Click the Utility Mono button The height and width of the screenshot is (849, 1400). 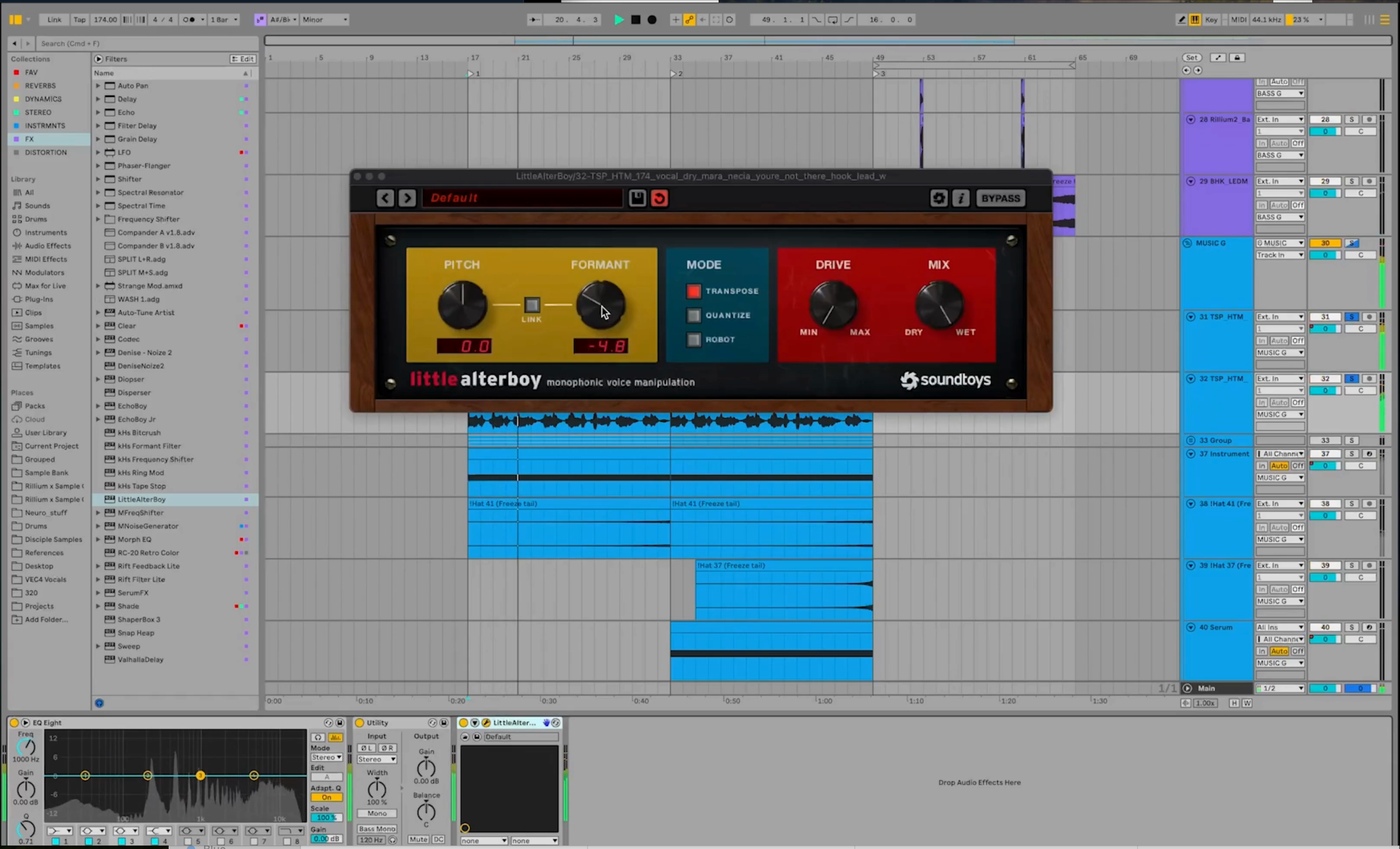377,813
